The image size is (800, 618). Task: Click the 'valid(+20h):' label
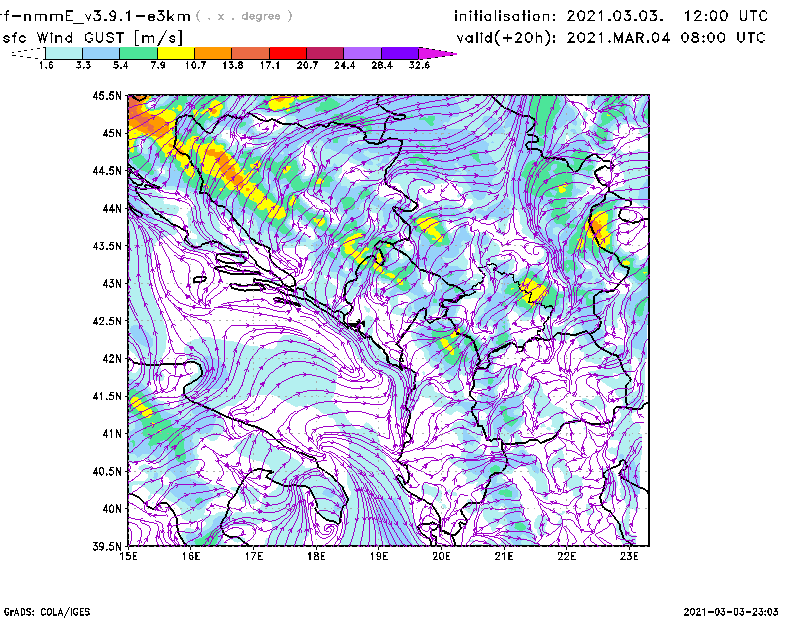(x=506, y=38)
